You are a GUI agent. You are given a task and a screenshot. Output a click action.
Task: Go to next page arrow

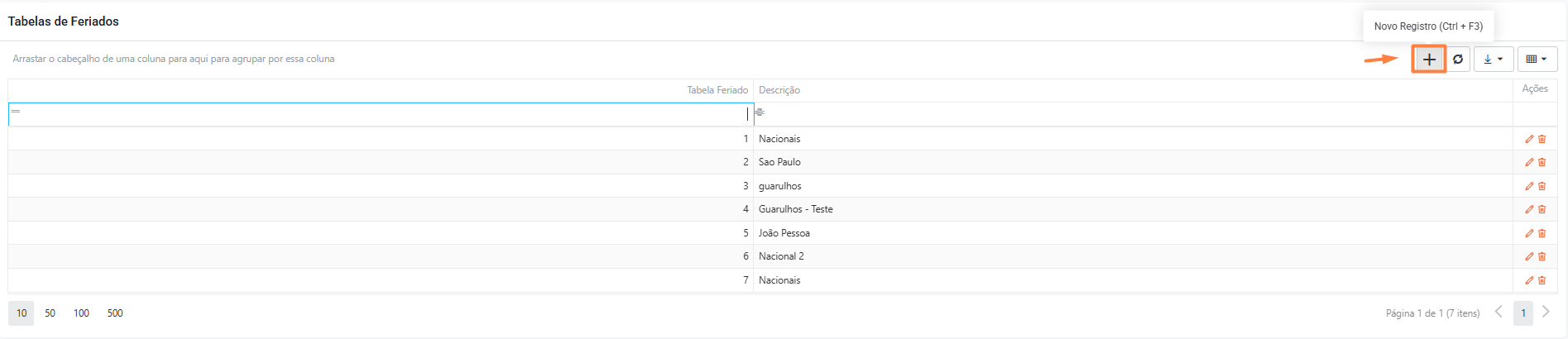(x=1546, y=313)
